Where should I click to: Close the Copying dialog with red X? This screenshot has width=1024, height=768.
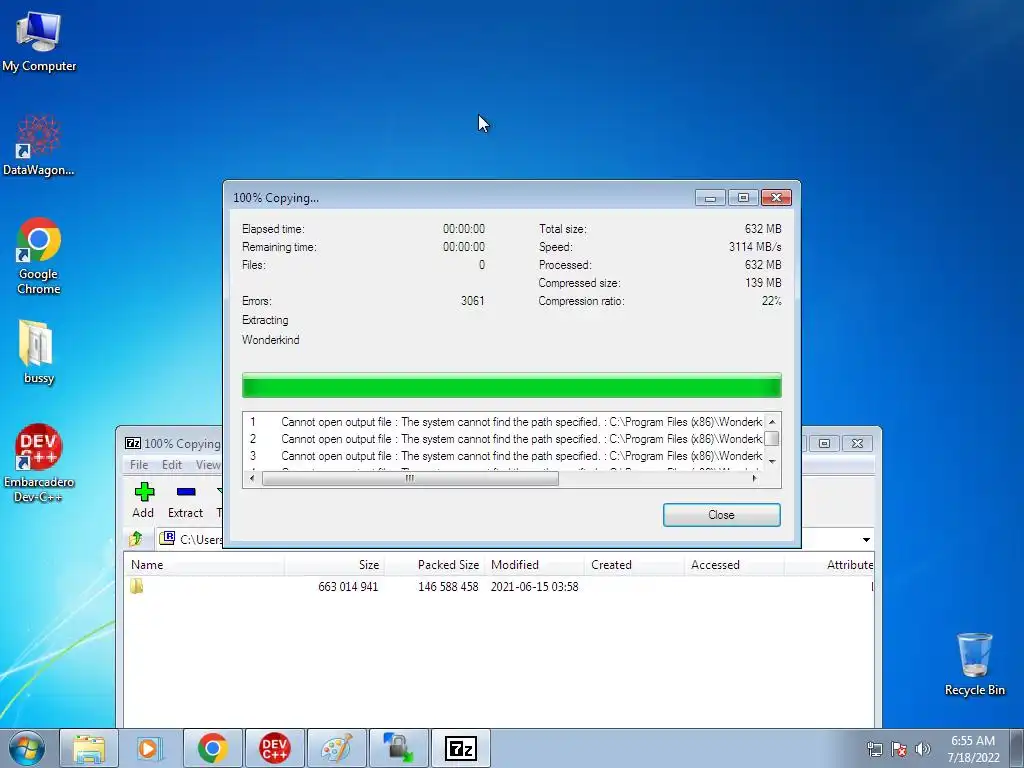pyautogui.click(x=776, y=197)
